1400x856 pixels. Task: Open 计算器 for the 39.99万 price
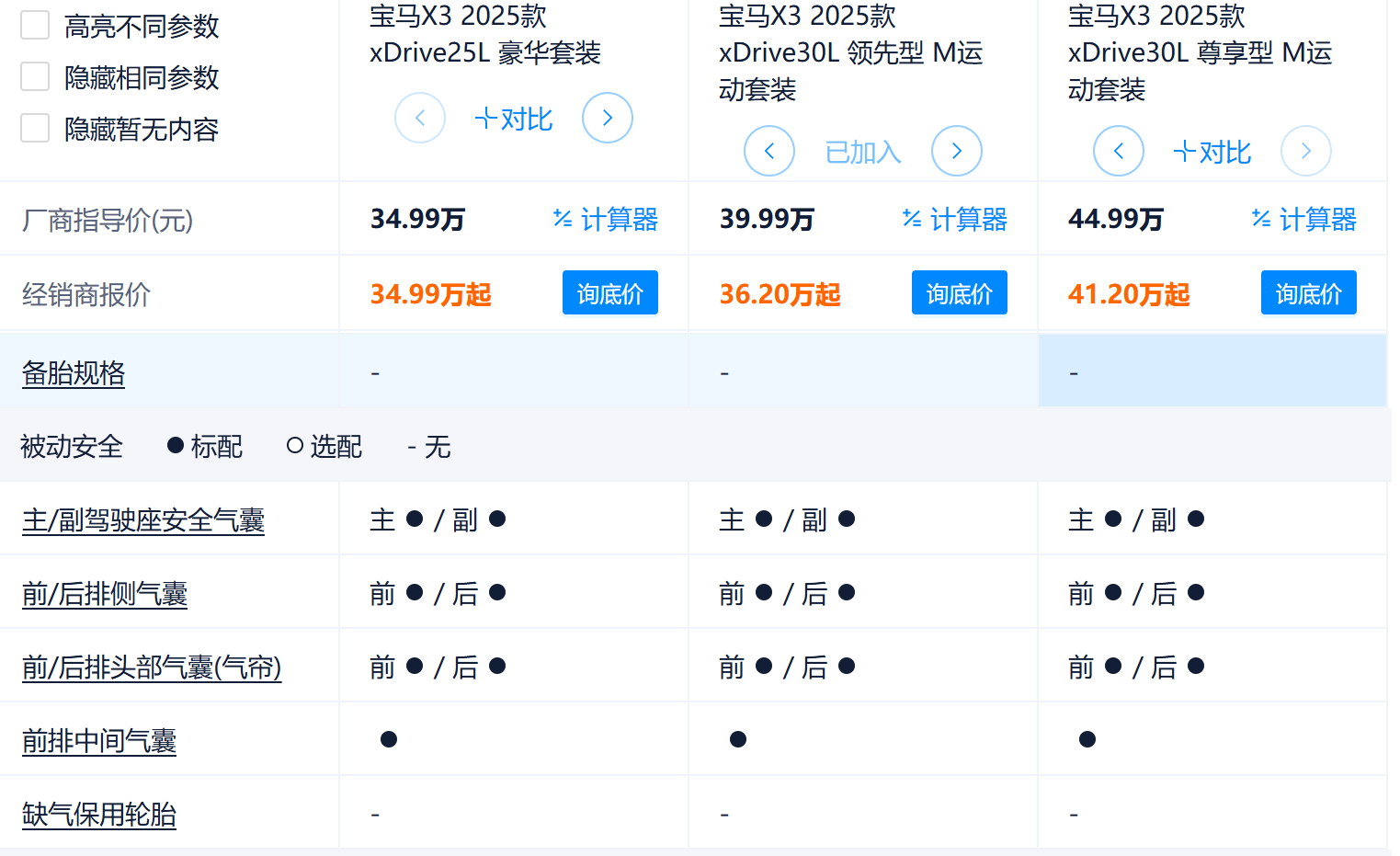pos(955,219)
